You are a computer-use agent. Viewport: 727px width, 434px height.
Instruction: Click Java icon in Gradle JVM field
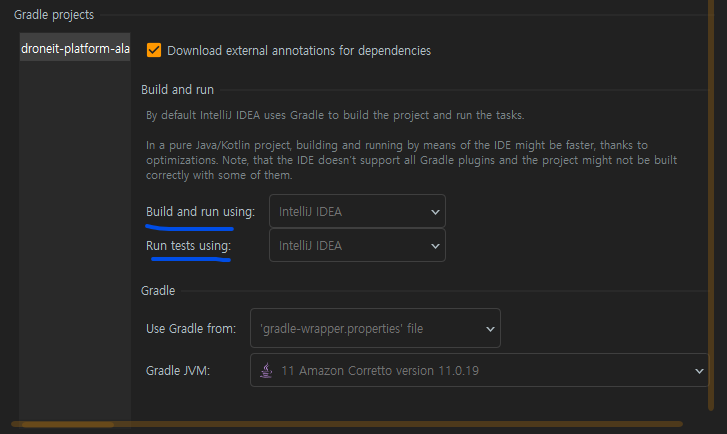(266, 370)
